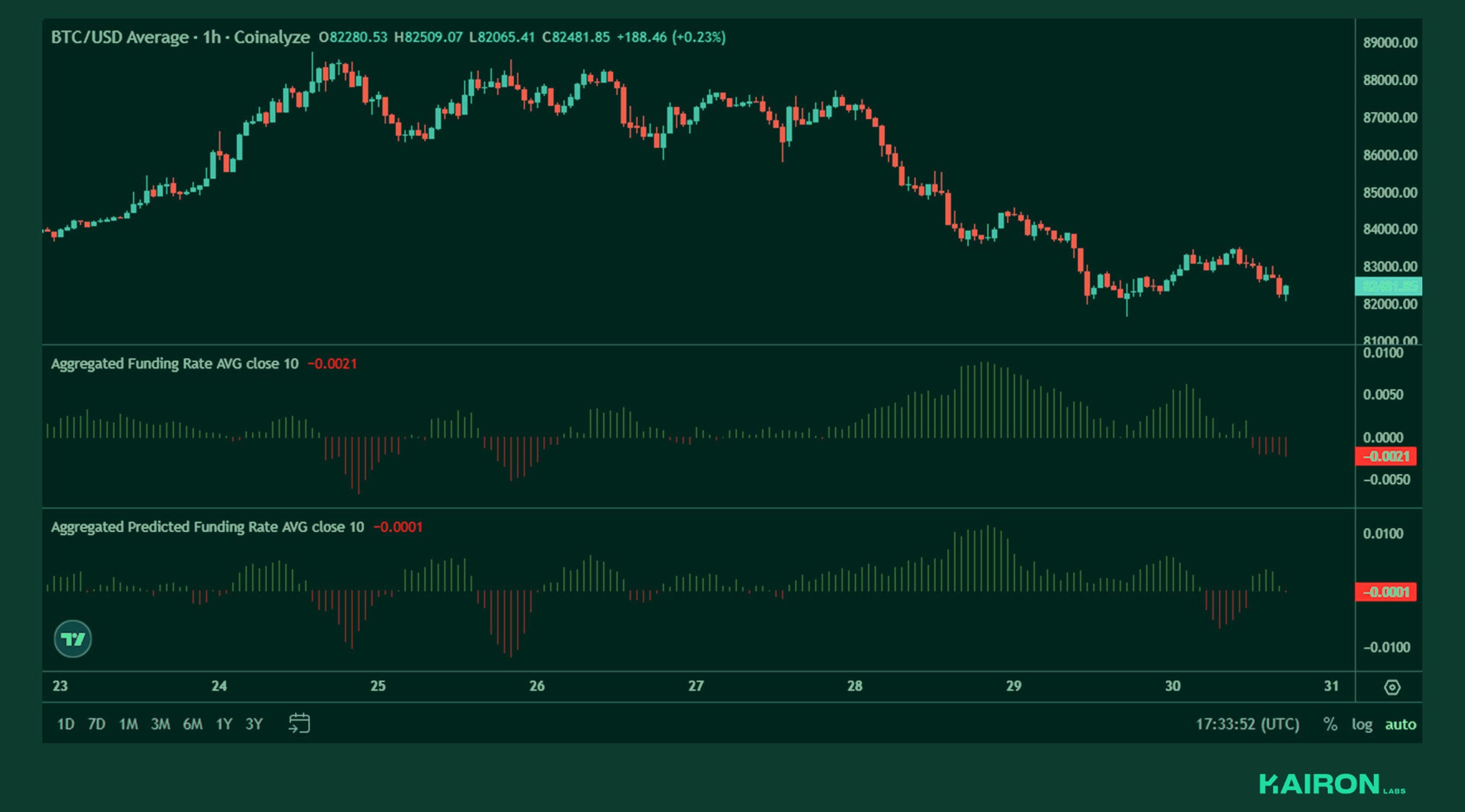
Task: Select the 7D time range
Action: coord(97,724)
